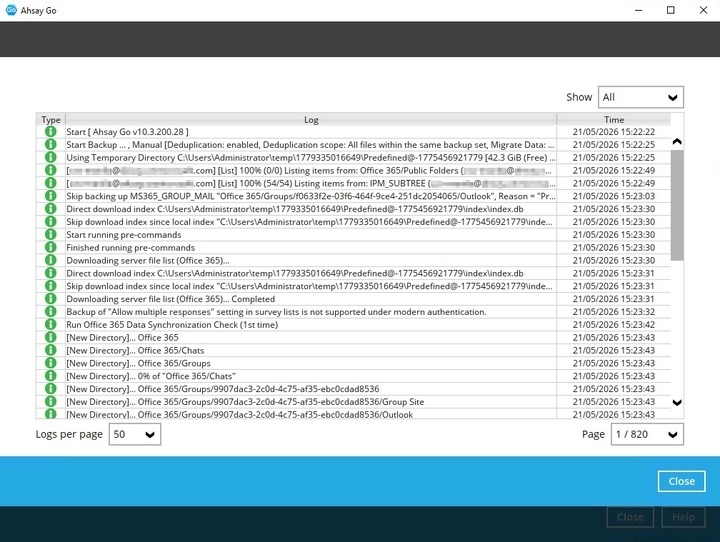Click the log list scroll down arrow
Image resolution: width=720 pixels, height=542 pixels.
click(677, 403)
